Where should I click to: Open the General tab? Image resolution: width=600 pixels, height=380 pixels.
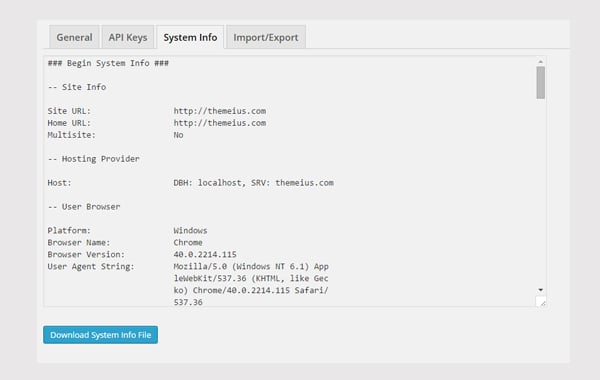tap(74, 37)
